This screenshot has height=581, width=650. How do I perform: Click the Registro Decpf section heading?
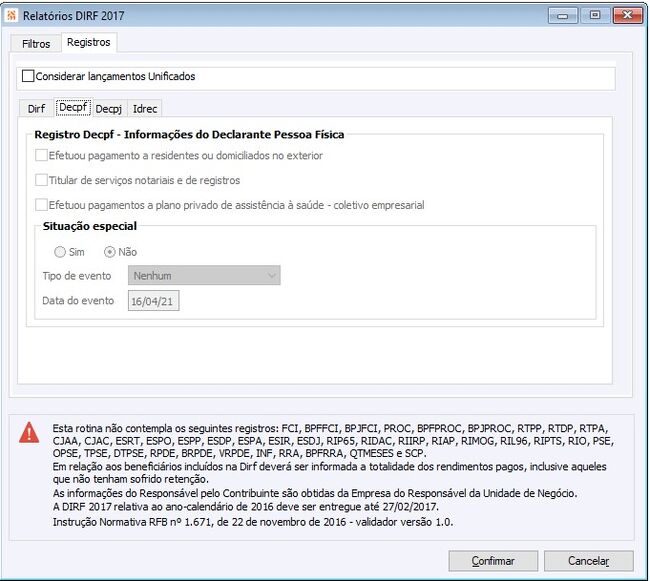(x=189, y=135)
